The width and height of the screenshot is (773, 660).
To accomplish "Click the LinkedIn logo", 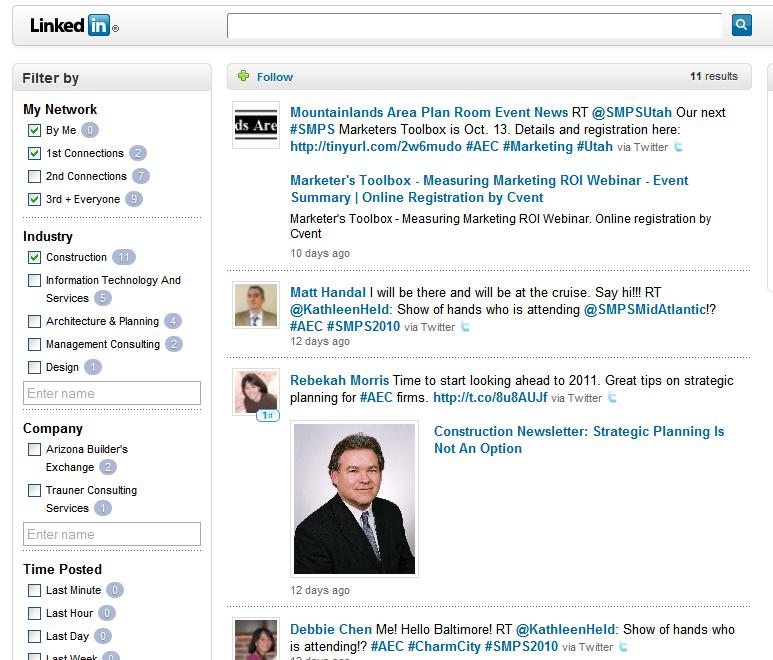I will (74, 25).
